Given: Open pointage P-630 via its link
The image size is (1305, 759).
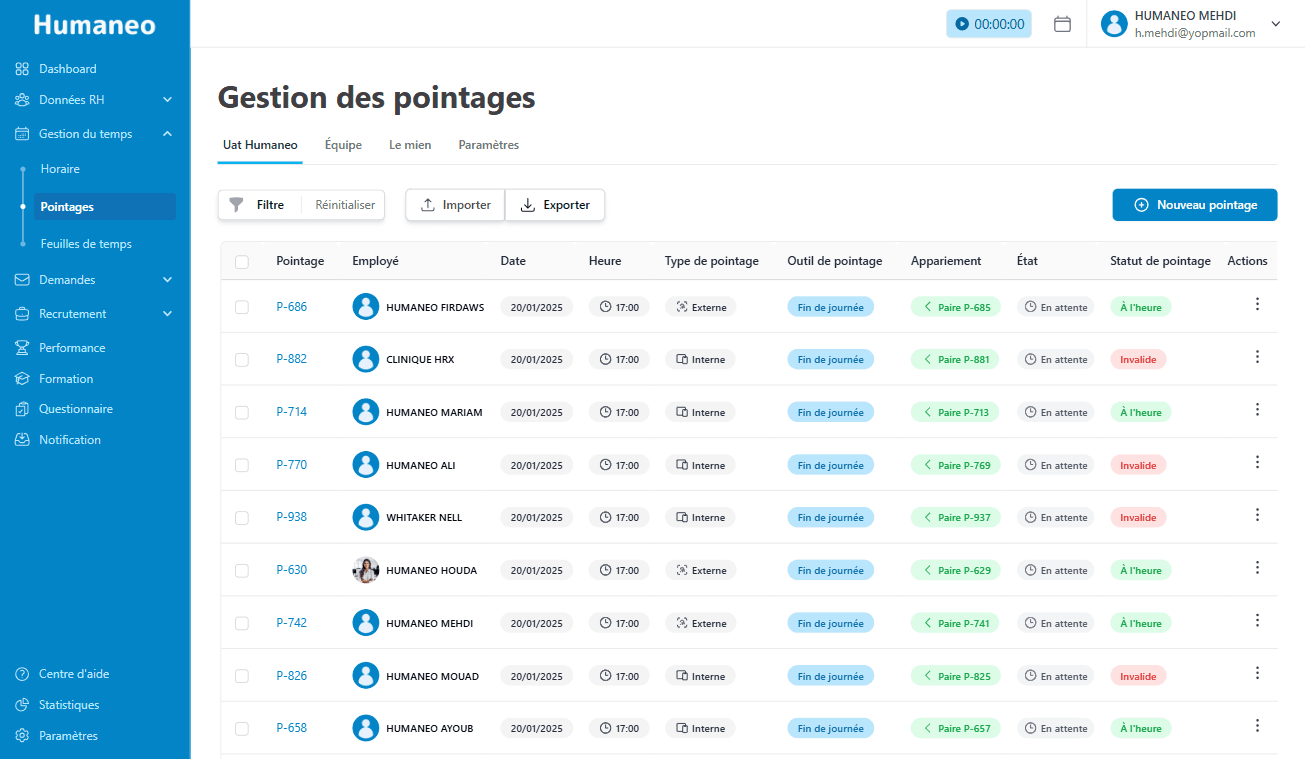Looking at the screenshot, I should (291, 569).
